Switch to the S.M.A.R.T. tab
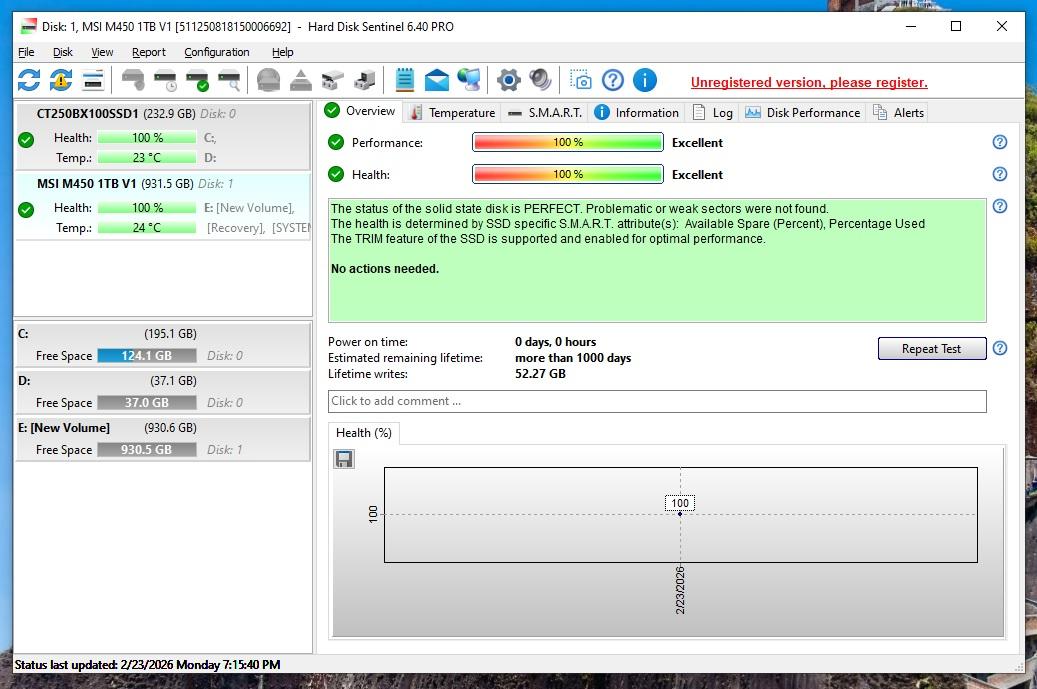The width and height of the screenshot is (1037, 689). click(x=545, y=112)
